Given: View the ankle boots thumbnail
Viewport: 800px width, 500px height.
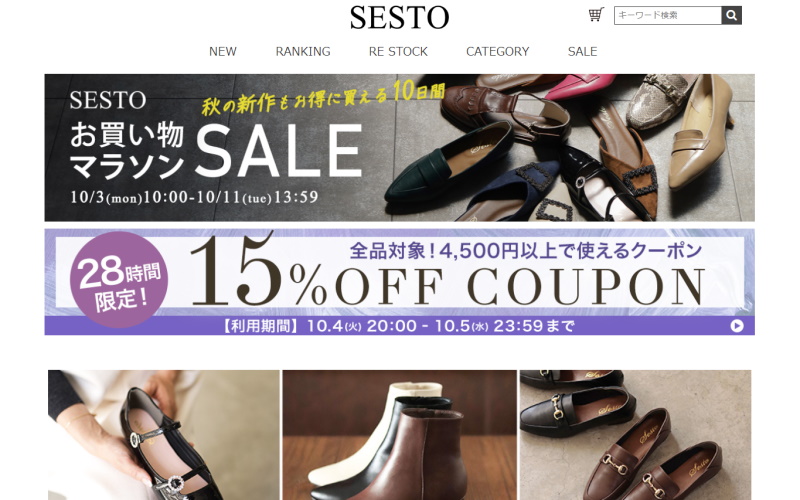Looking at the screenshot, I should [400, 435].
